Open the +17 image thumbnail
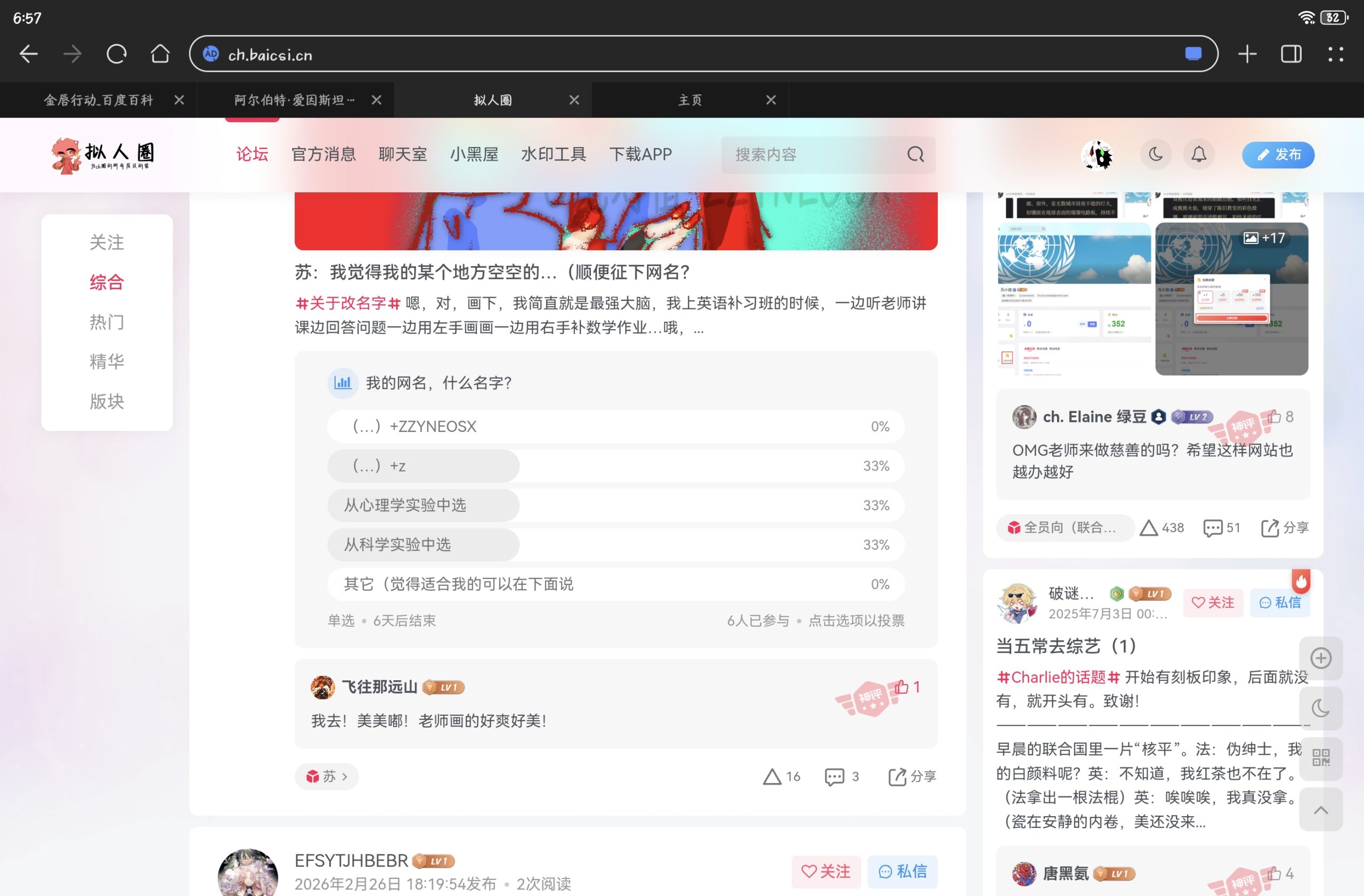This screenshot has width=1364, height=896. tap(1232, 299)
